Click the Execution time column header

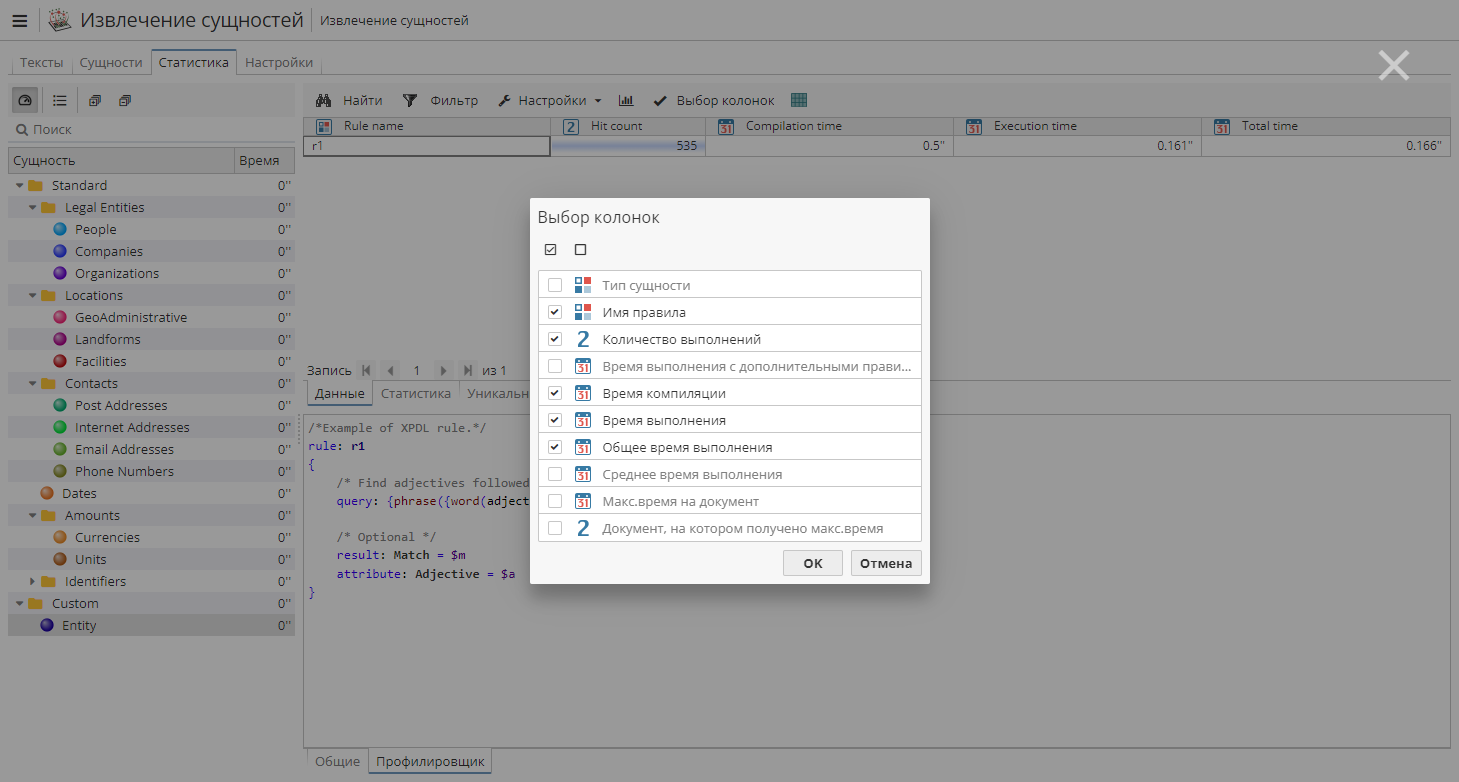coord(1077,126)
